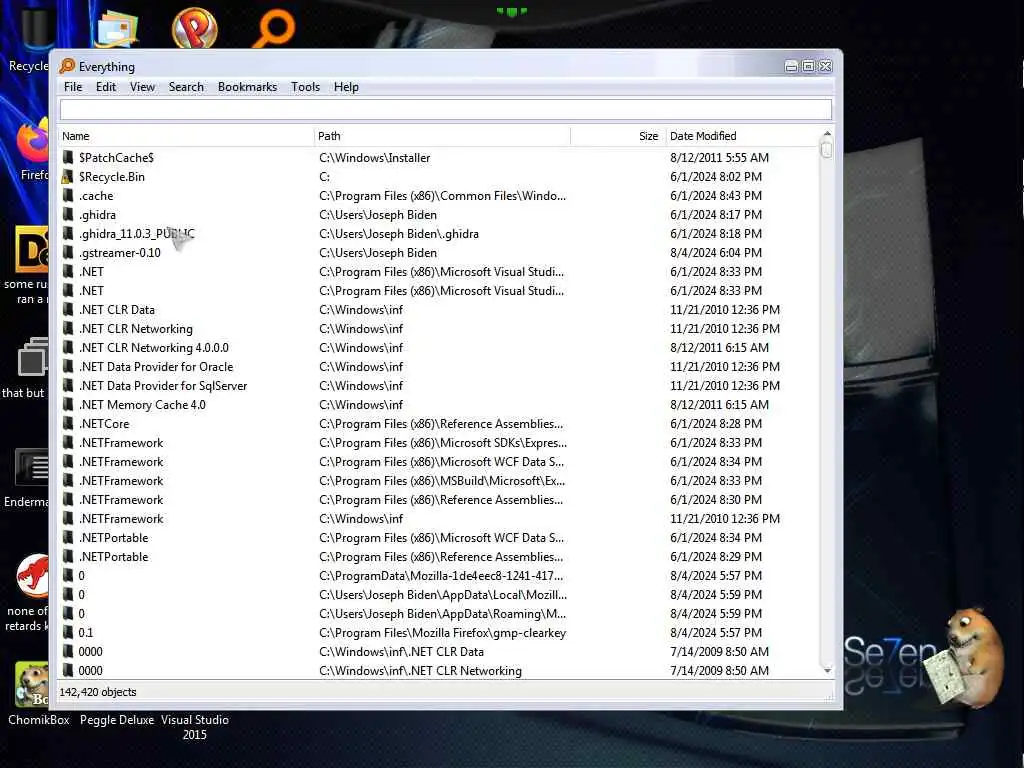
Task: Click the folder icon of .NETCore
Action: tap(68, 423)
